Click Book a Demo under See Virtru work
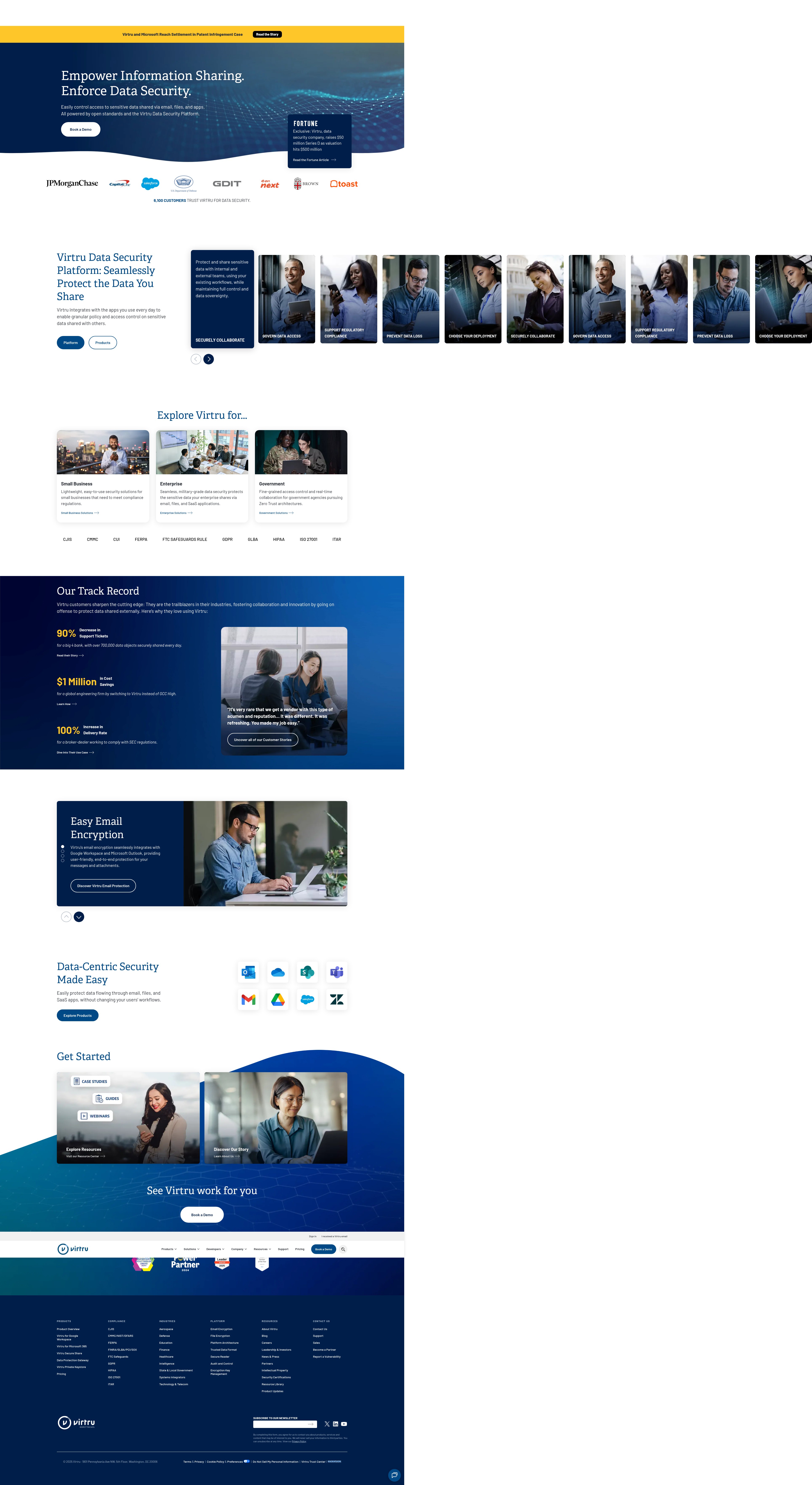This screenshot has height=1485, width=812. click(x=202, y=1215)
